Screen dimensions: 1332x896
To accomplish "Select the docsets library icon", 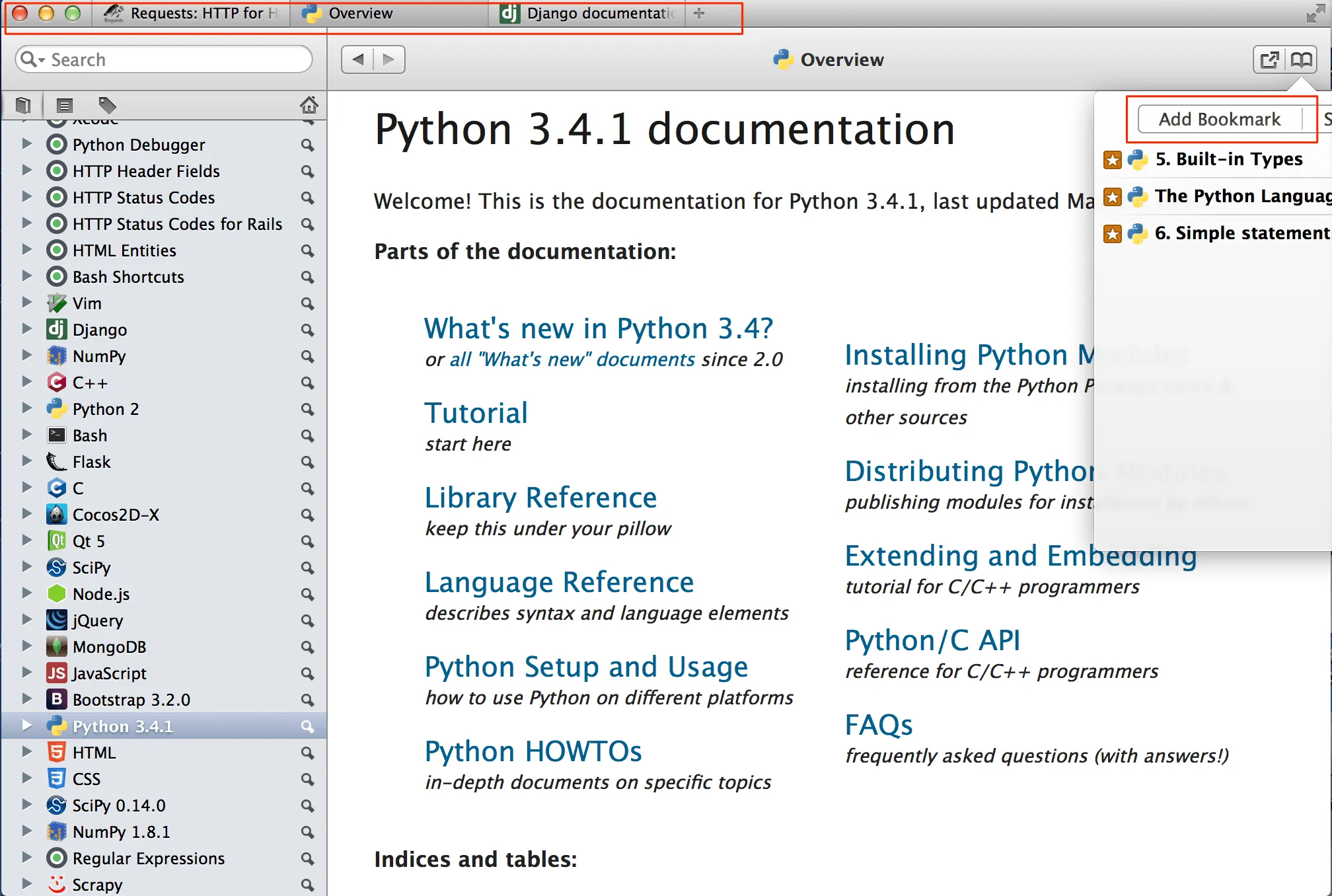I will (23, 105).
